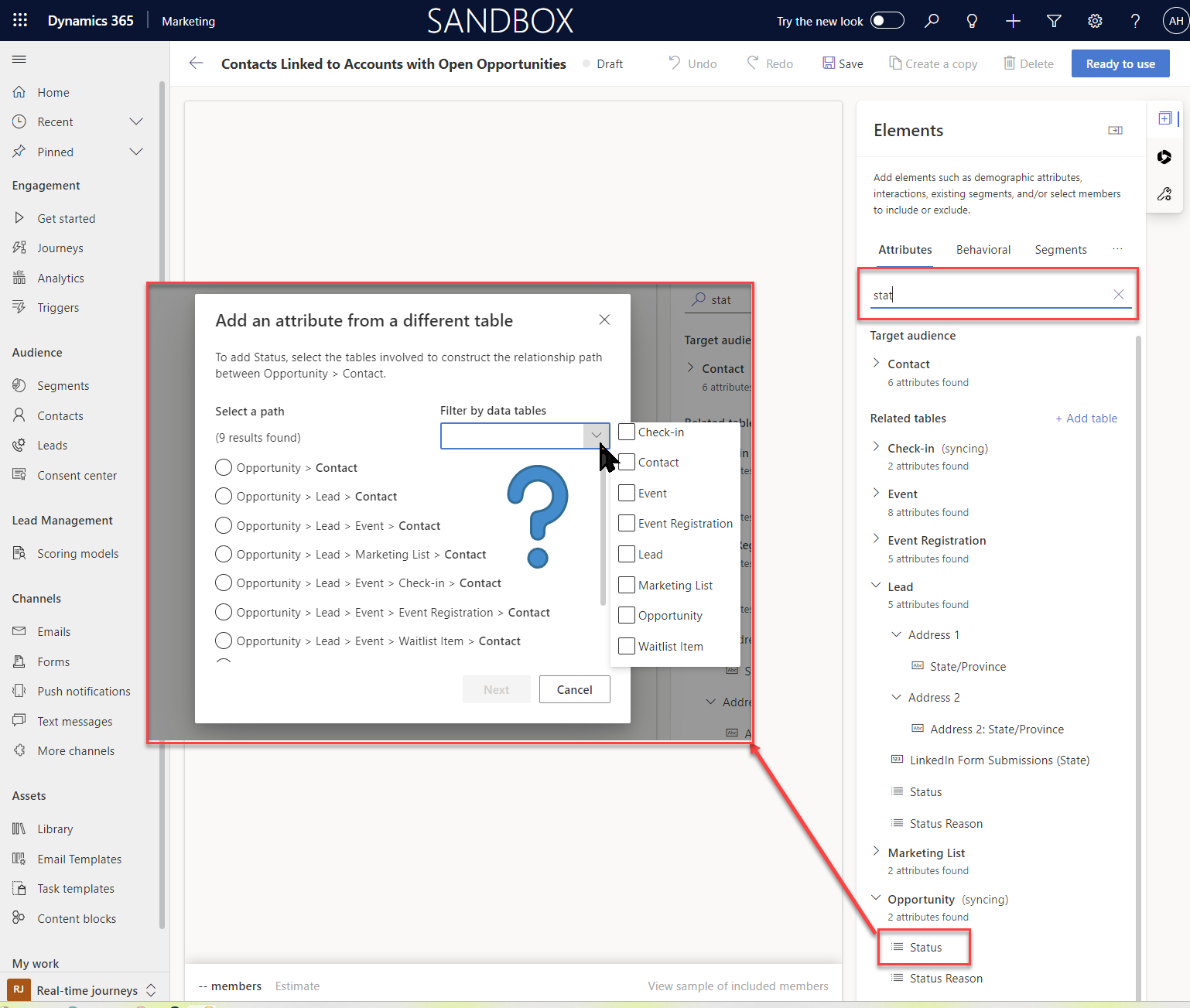Launch Copilot from the right rail
This screenshot has height=1008, width=1190.
coord(1164,157)
